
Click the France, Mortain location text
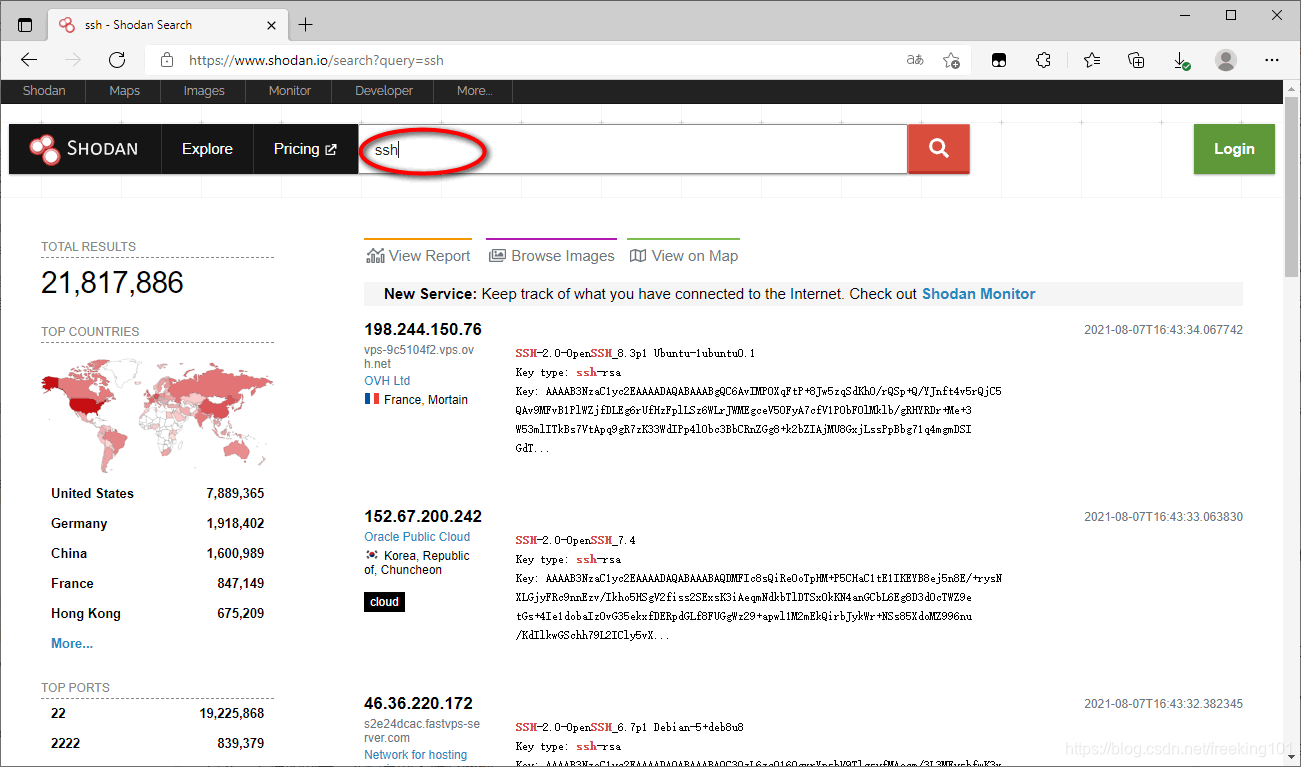pos(426,399)
